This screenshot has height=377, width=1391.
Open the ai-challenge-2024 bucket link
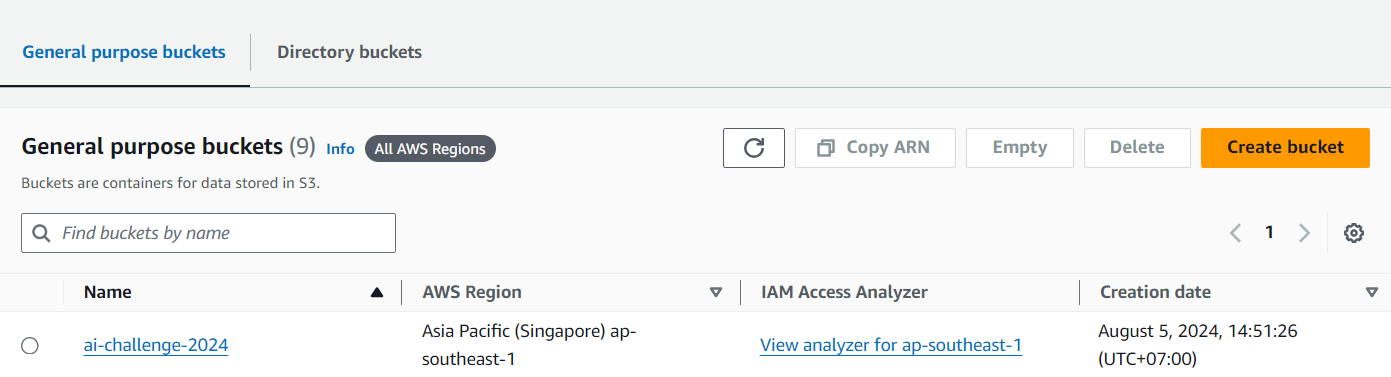(x=156, y=346)
